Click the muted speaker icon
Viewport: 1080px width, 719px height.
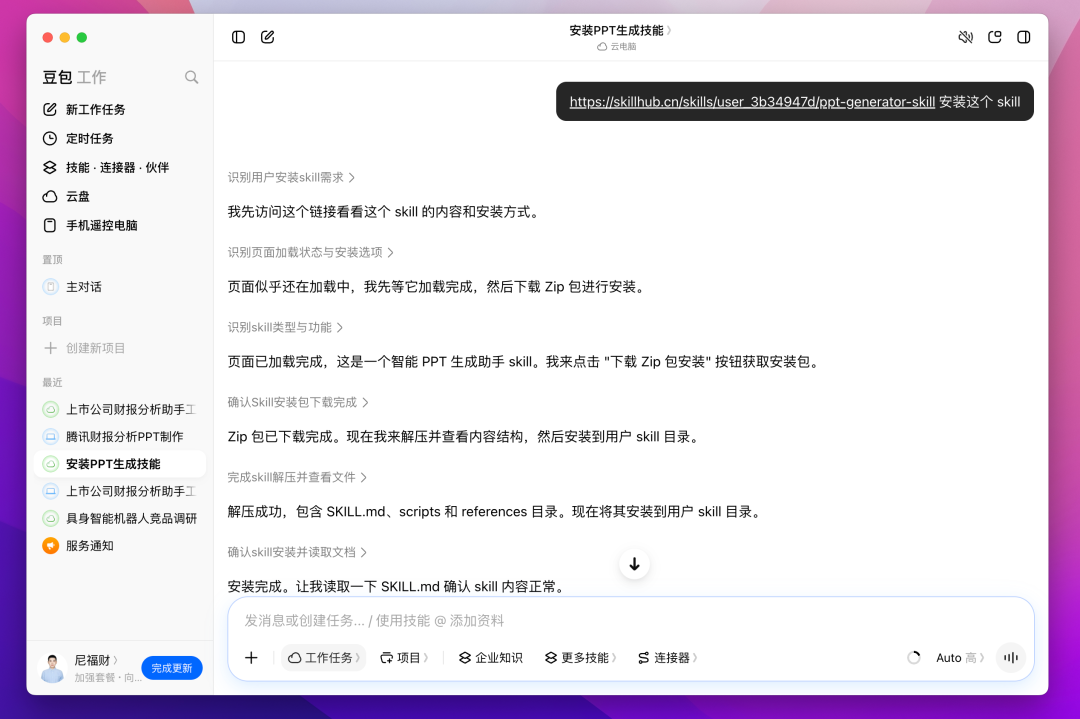966,37
